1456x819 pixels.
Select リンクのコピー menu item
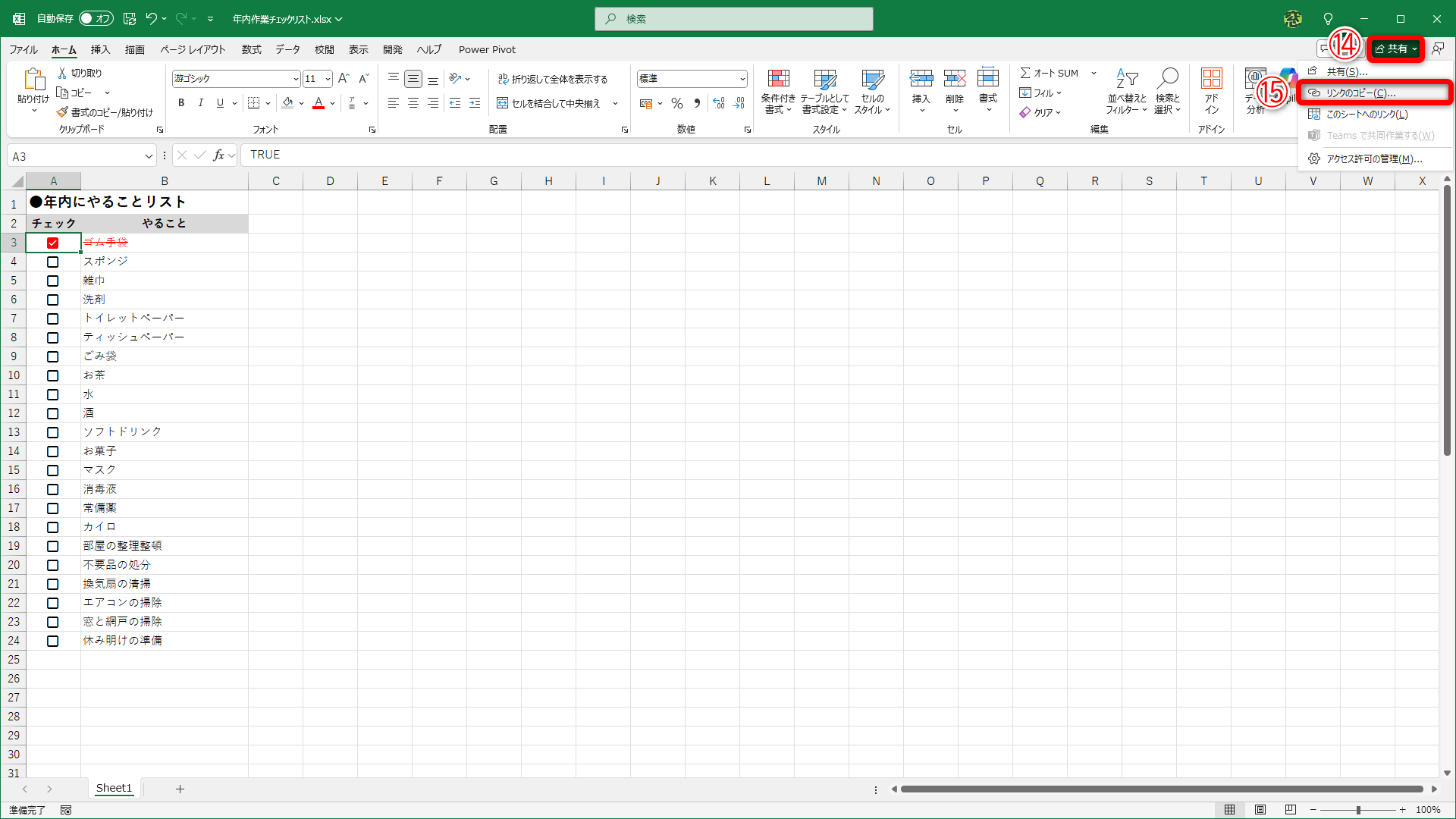coord(1360,93)
